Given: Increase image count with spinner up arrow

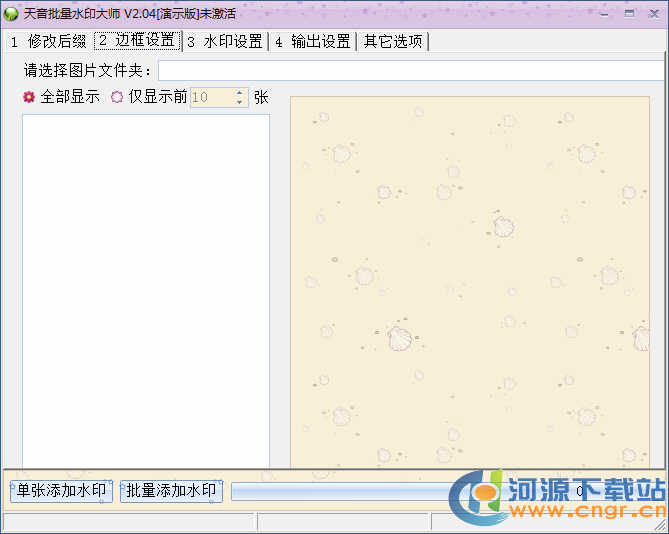Looking at the screenshot, I should coord(239,93).
